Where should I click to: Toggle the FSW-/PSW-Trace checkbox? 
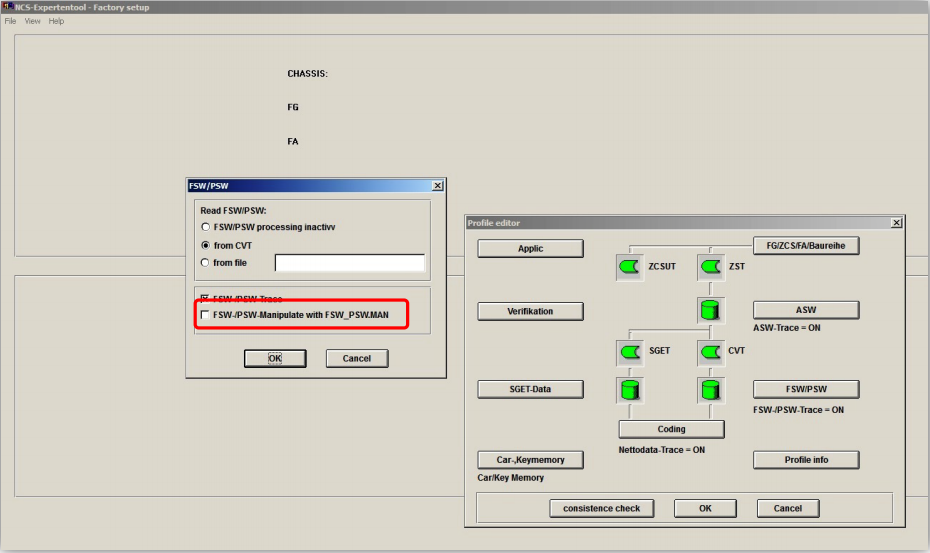205,298
